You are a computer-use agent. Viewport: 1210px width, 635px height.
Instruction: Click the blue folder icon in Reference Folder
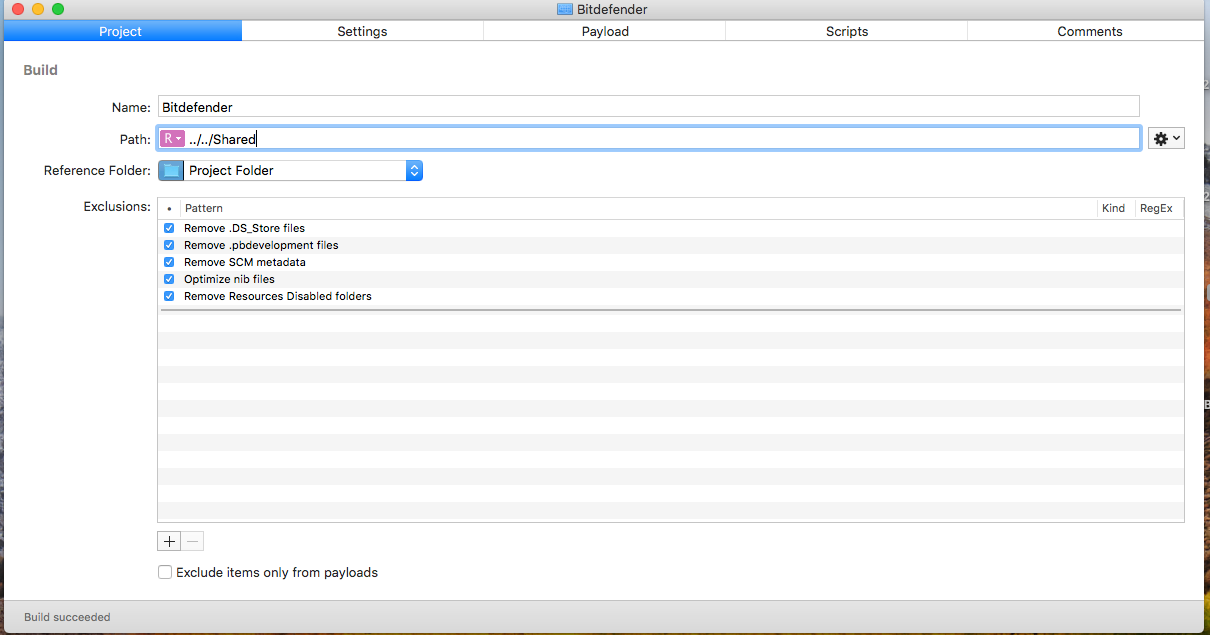[x=171, y=170]
